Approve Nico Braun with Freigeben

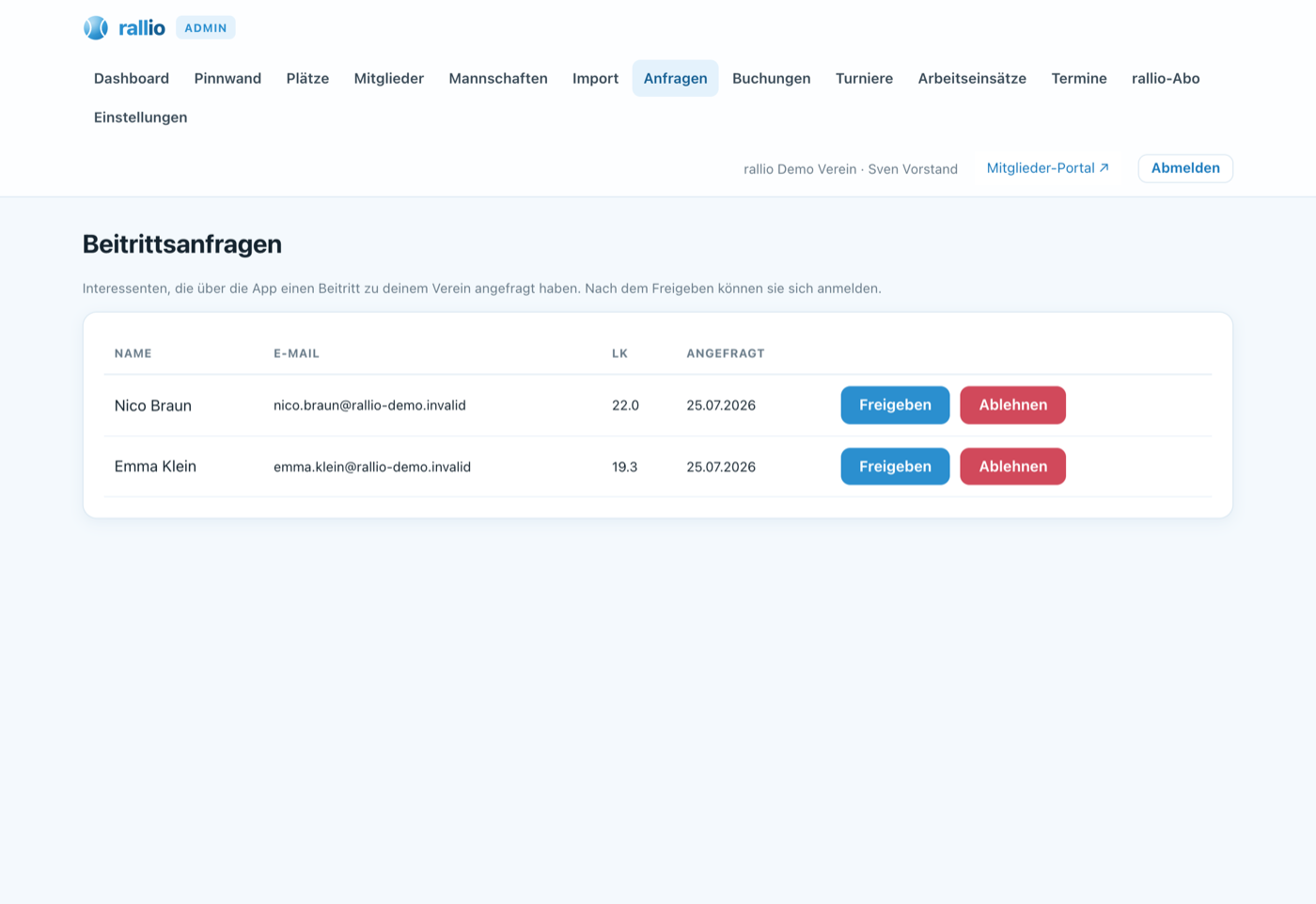coord(895,405)
